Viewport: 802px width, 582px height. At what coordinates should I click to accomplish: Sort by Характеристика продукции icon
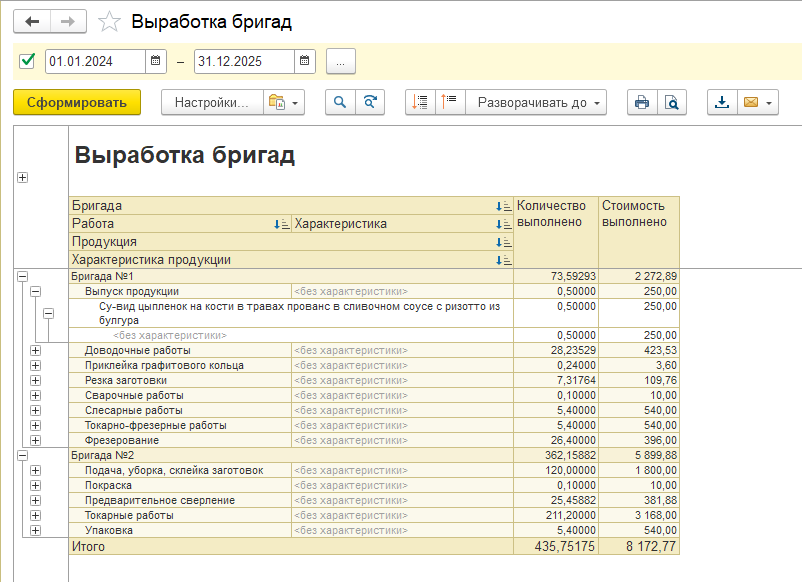[x=503, y=260]
